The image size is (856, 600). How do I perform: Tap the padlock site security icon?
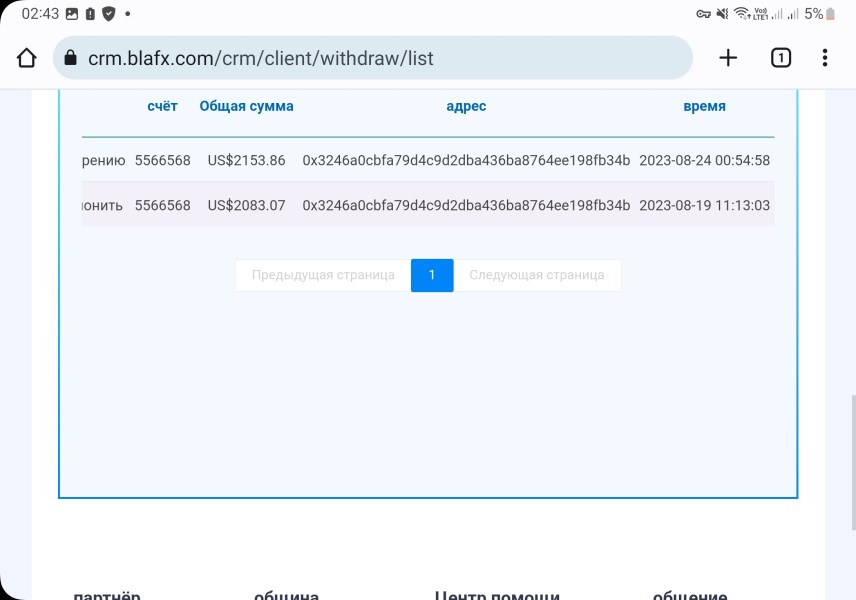pos(70,58)
